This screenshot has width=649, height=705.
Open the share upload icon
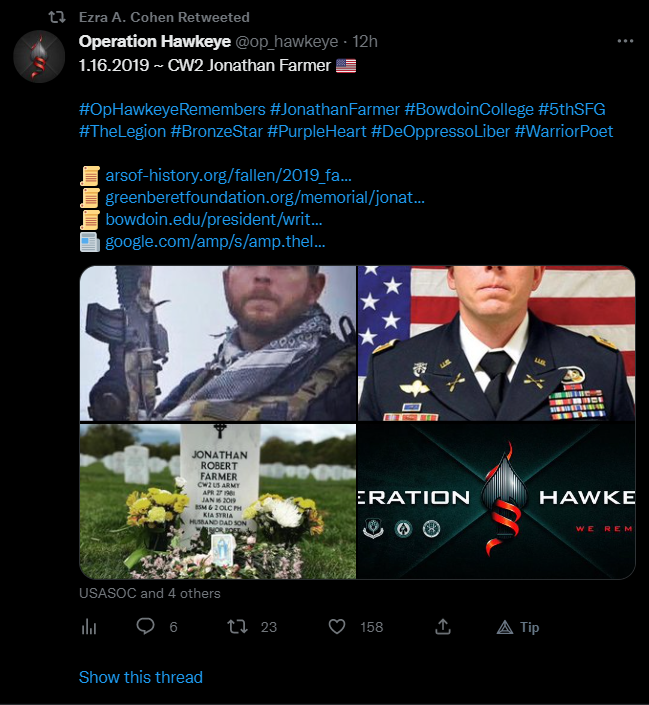pos(443,626)
